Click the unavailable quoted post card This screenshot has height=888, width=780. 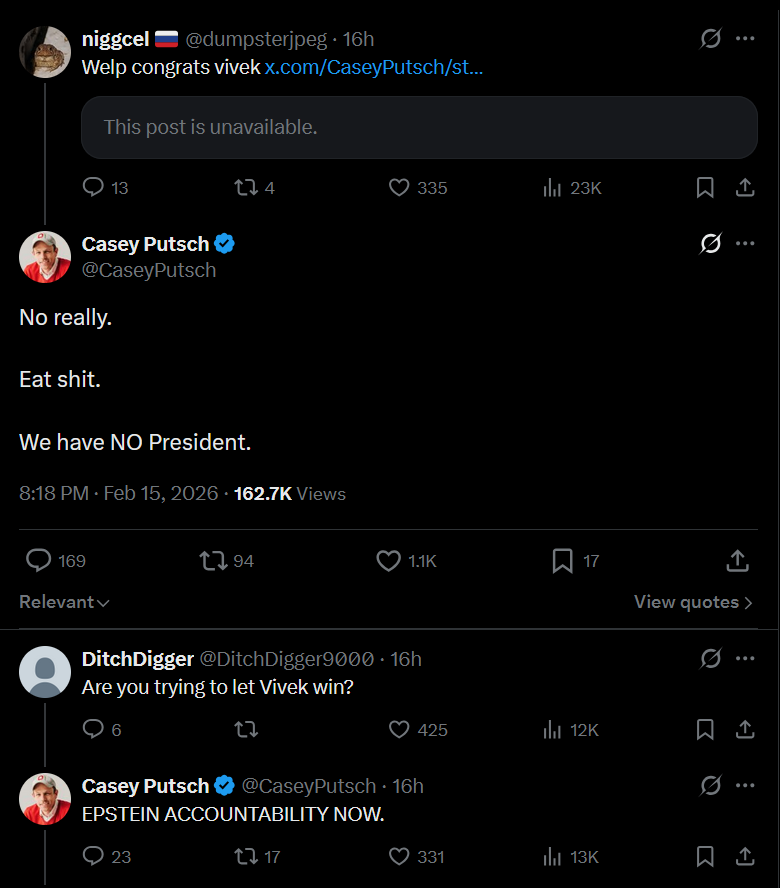tap(419, 127)
